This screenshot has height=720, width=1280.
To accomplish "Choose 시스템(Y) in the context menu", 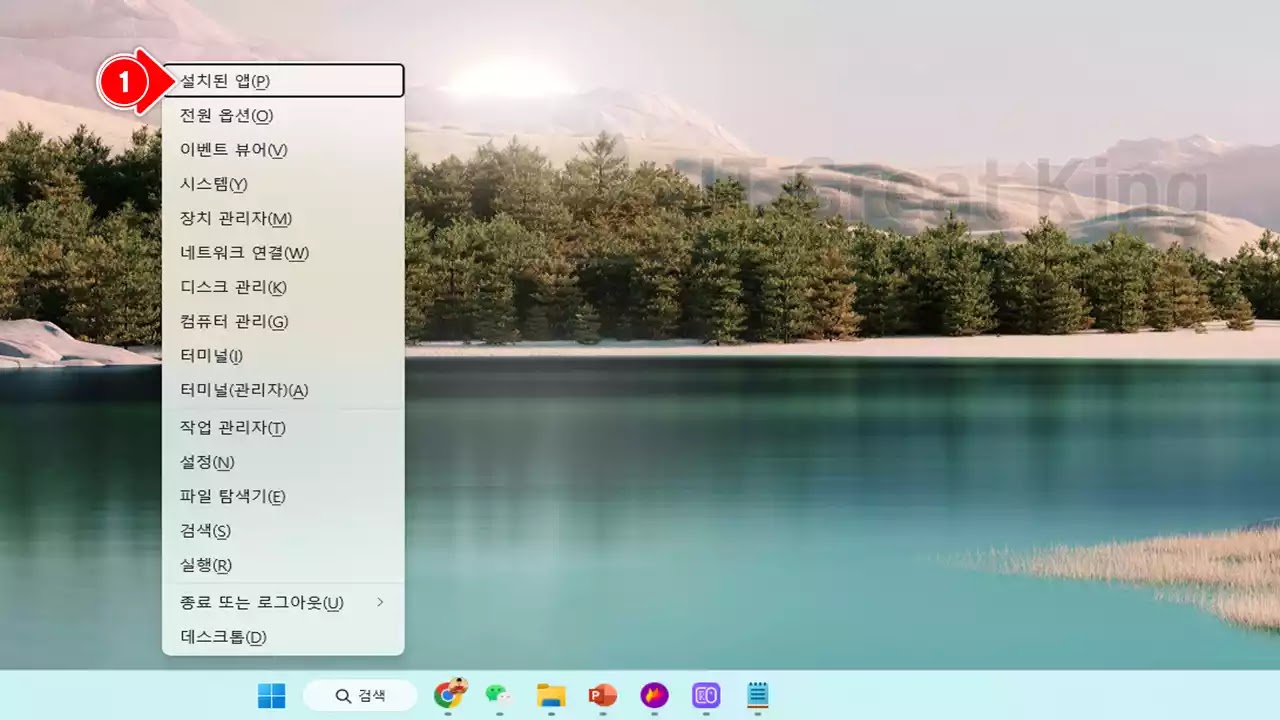I will pos(283,184).
